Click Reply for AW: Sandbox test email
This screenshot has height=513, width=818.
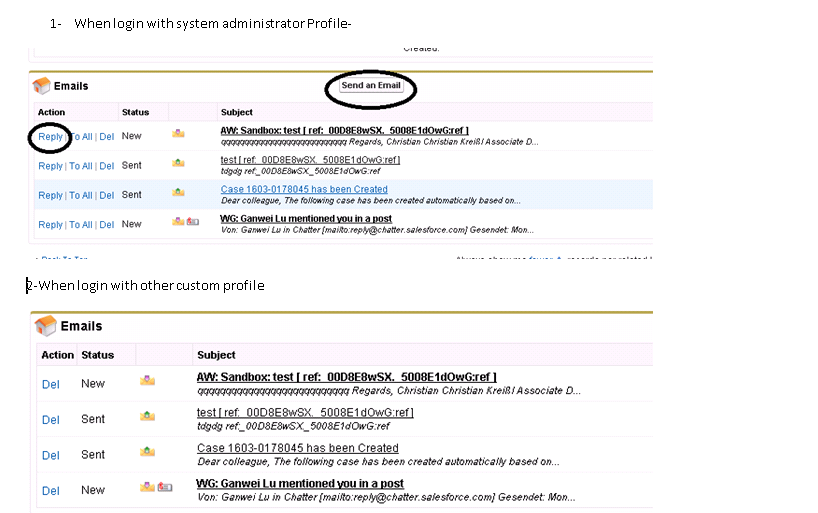click(50, 137)
